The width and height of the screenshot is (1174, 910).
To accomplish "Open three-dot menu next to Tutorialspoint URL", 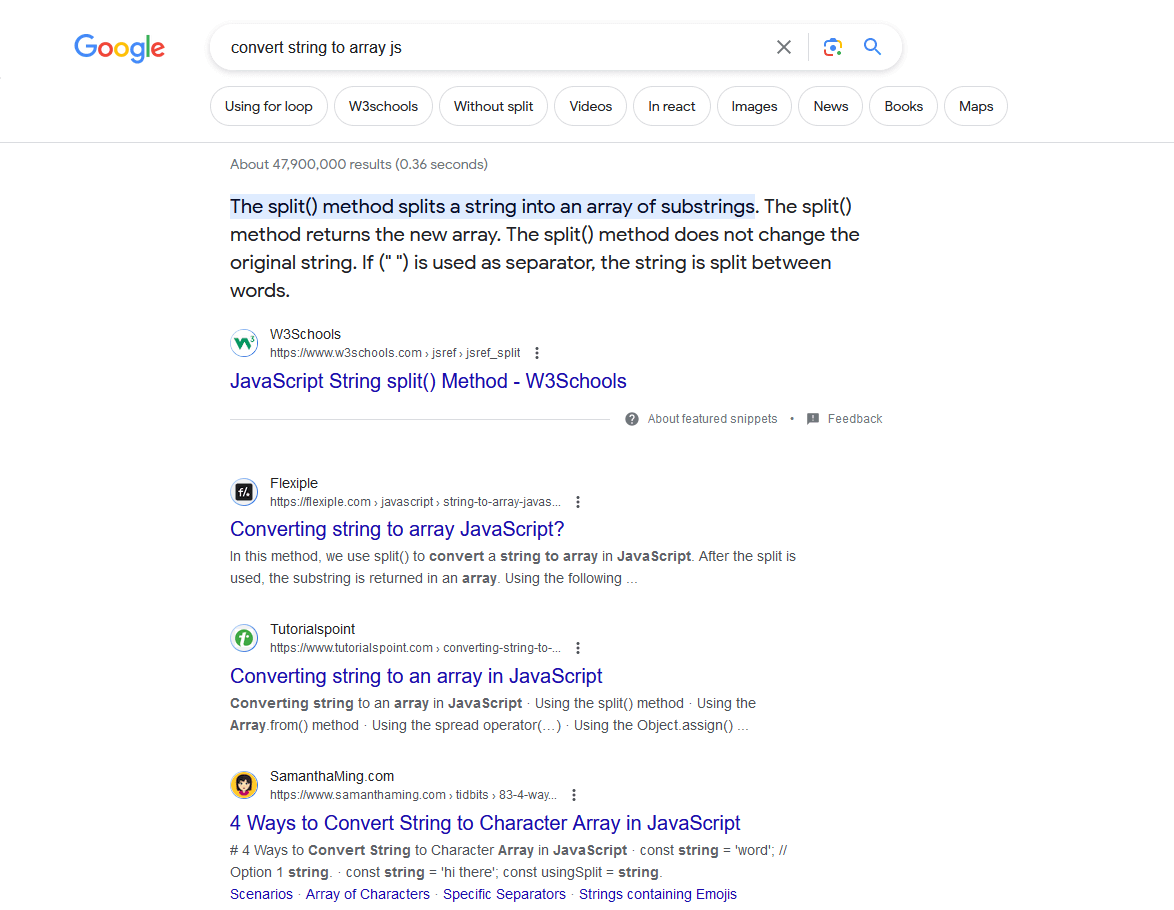I will 577,648.
